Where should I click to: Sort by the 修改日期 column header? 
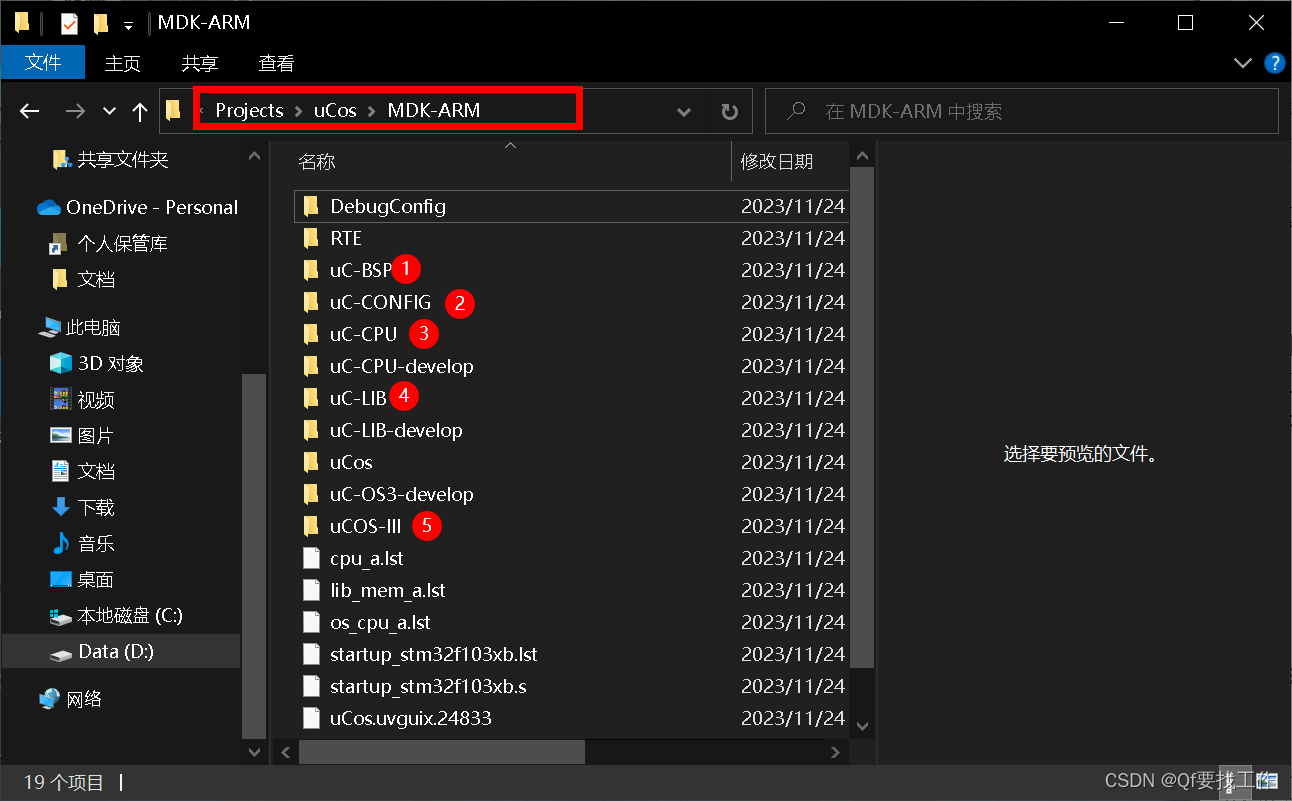[x=777, y=161]
